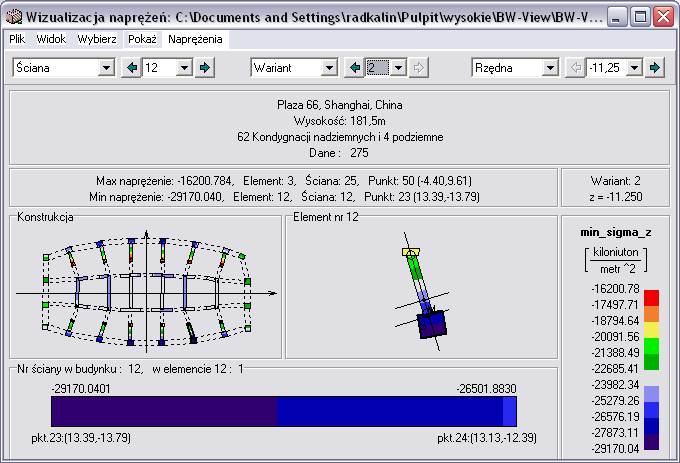Image resolution: width=680 pixels, height=463 pixels.
Task: Expand the Rzędna dropdown
Action: [550, 68]
